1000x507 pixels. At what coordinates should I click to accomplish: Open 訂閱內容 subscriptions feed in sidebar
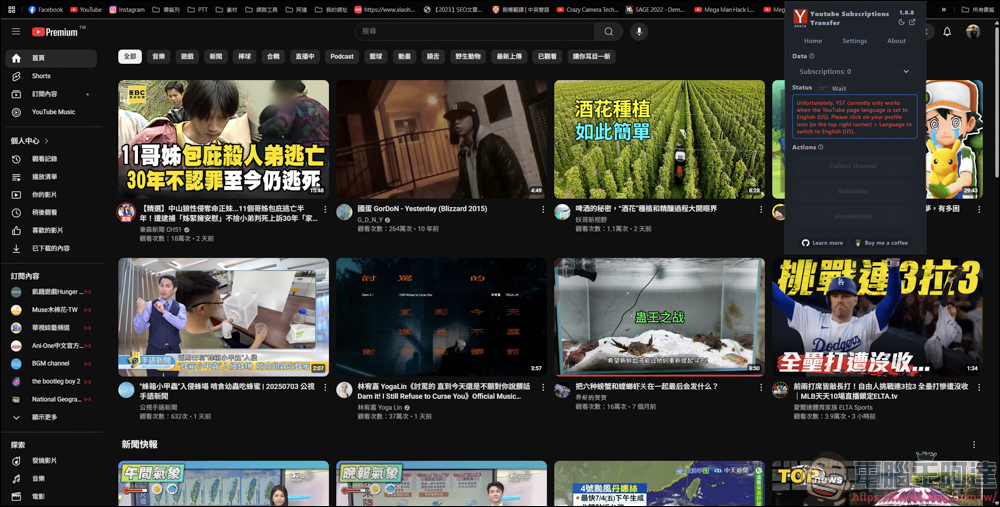pos(51,94)
